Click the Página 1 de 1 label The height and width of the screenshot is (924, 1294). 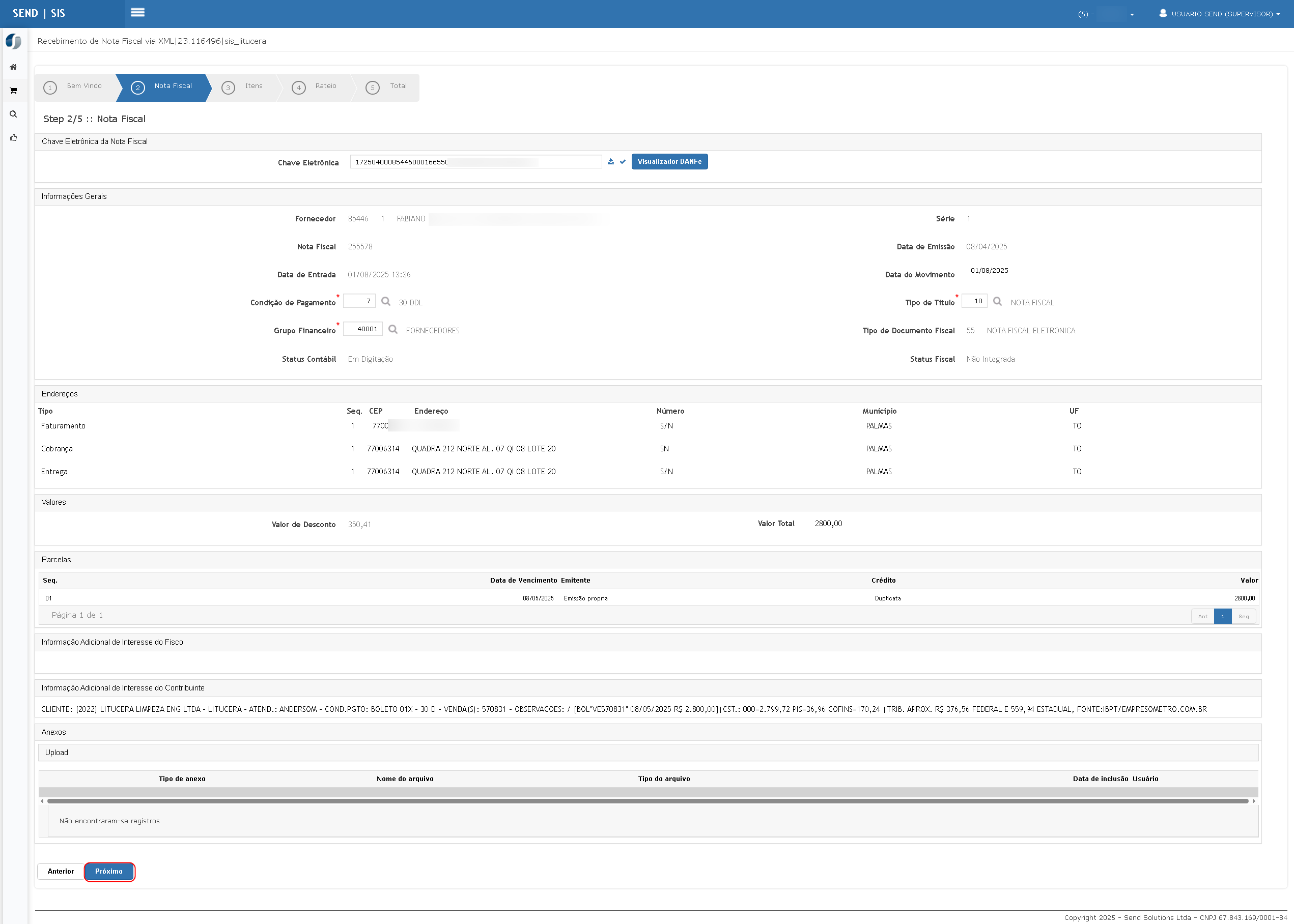point(77,615)
